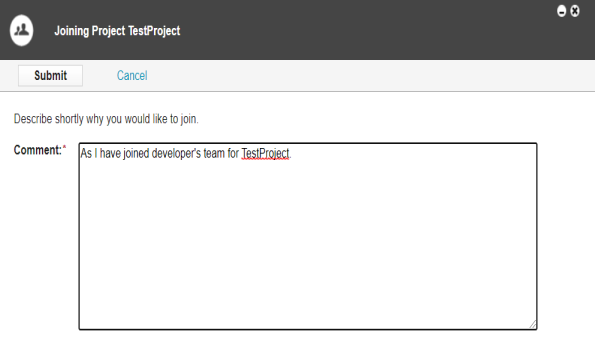This screenshot has width=595, height=360.
Task: Submit the join request
Action: pyautogui.click(x=50, y=75)
